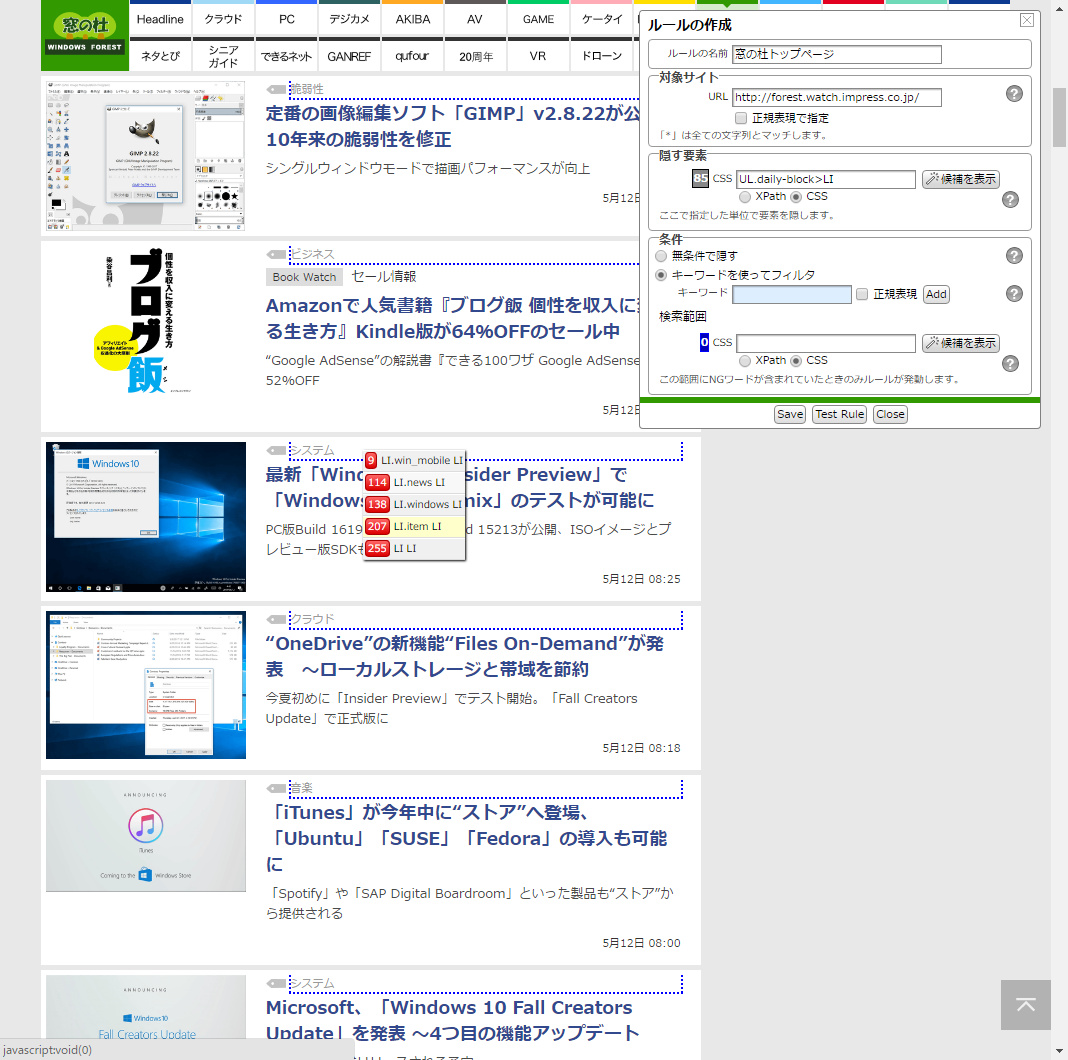Select LI.news LI from the candidate list
The width and height of the screenshot is (1068, 1060).
(x=414, y=482)
